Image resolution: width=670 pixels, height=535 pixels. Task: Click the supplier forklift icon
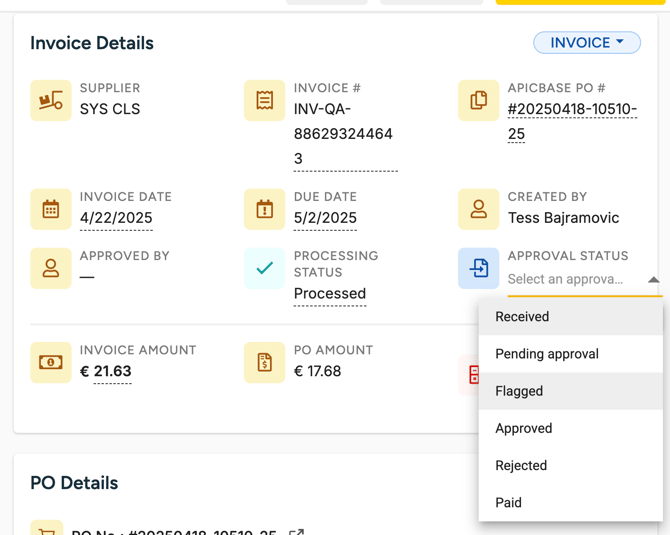50,101
